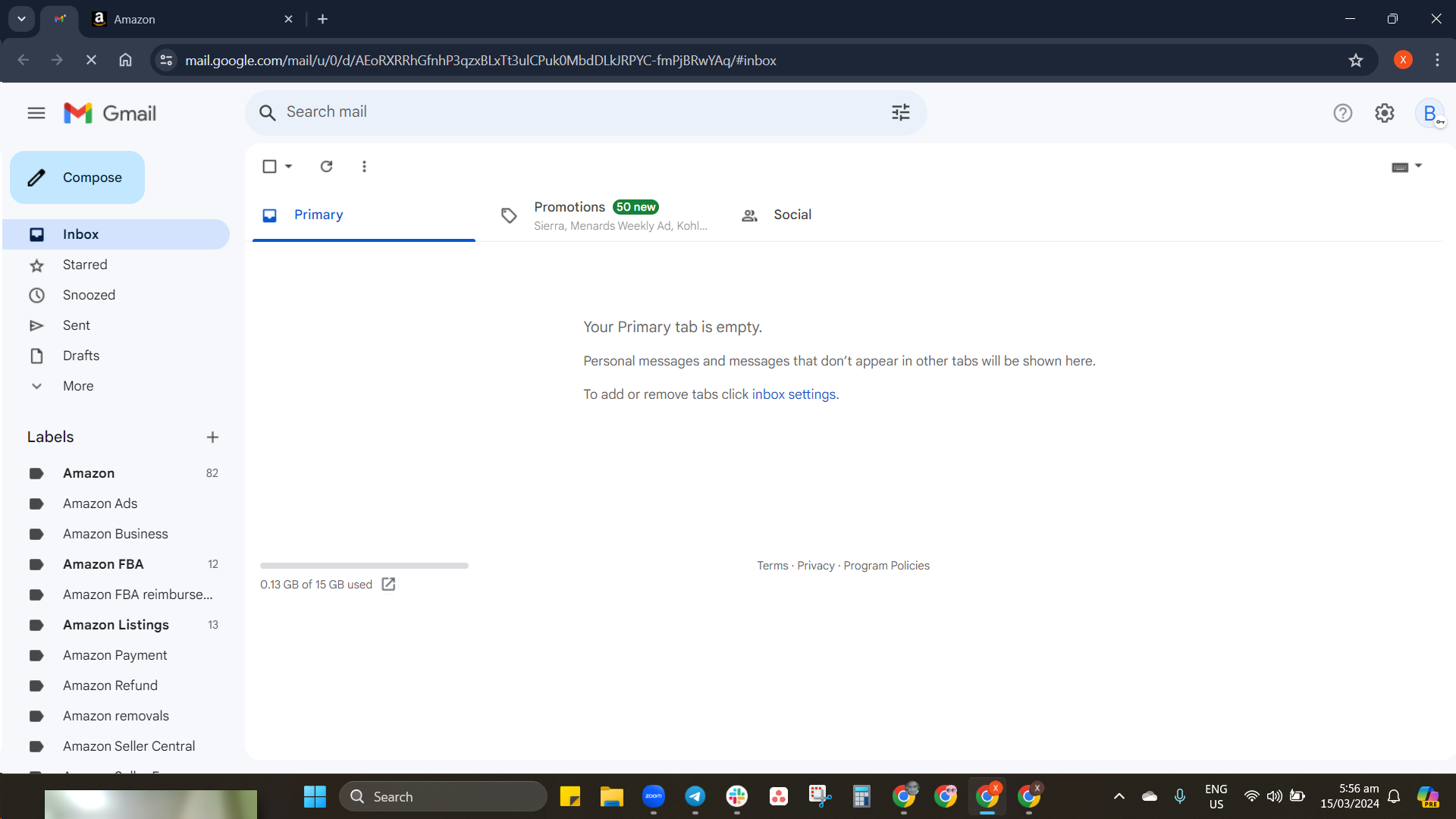The image size is (1456, 819).
Task: Open the Amazon Payment label
Action: point(116,655)
